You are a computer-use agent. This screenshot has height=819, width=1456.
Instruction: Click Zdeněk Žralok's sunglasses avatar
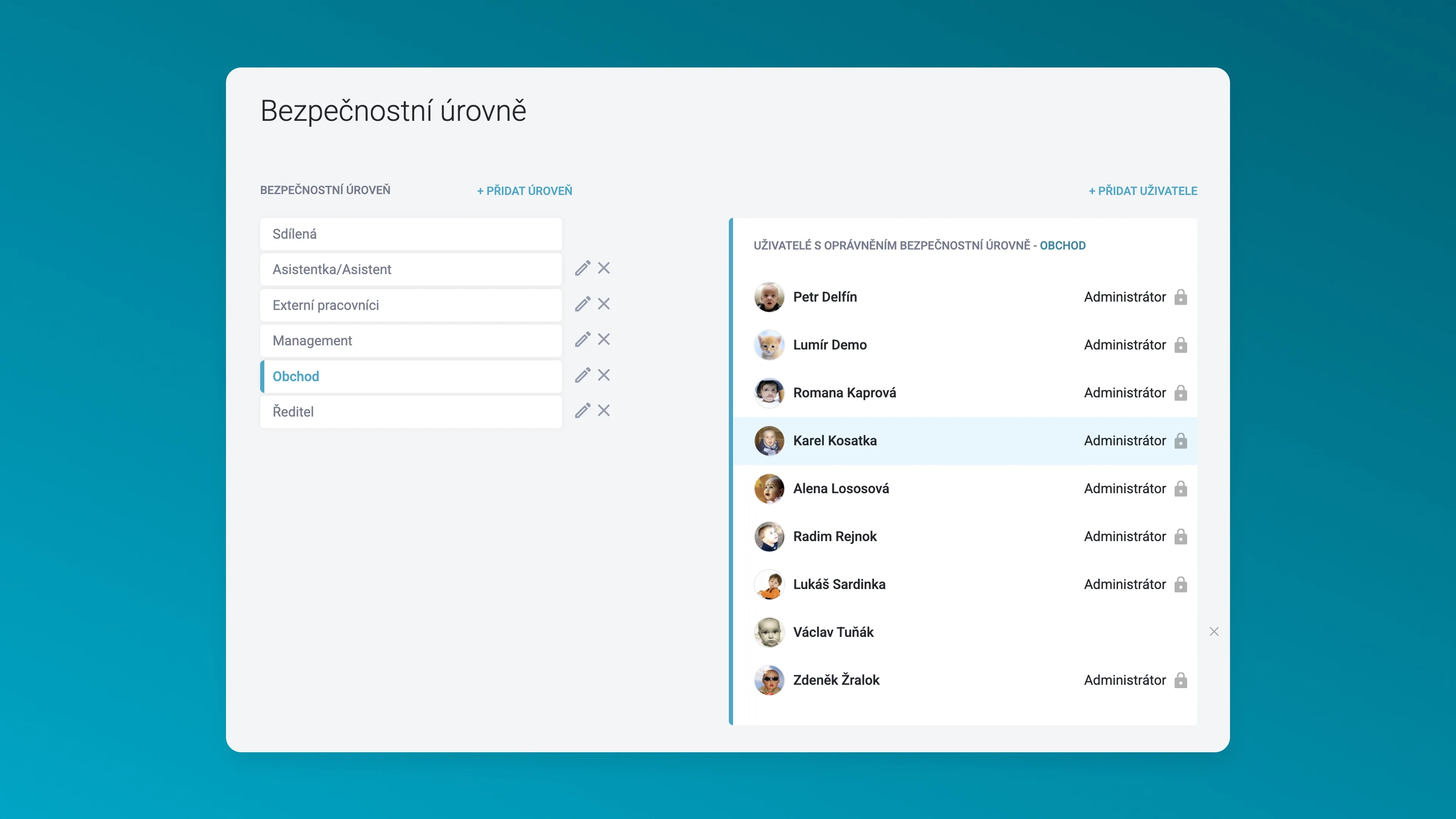tap(769, 681)
